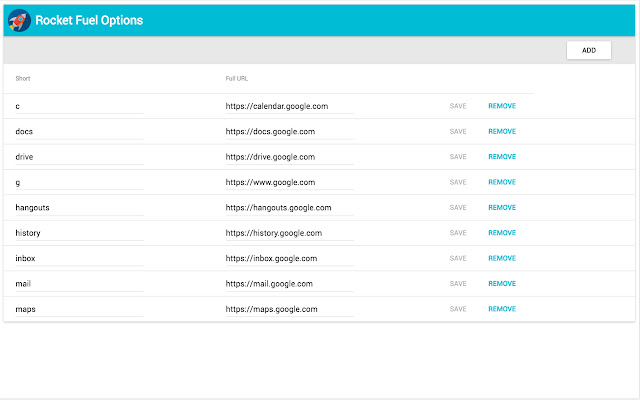640x400 pixels.
Task: Remove the calendar shortcut 'c'
Action: click(x=502, y=106)
